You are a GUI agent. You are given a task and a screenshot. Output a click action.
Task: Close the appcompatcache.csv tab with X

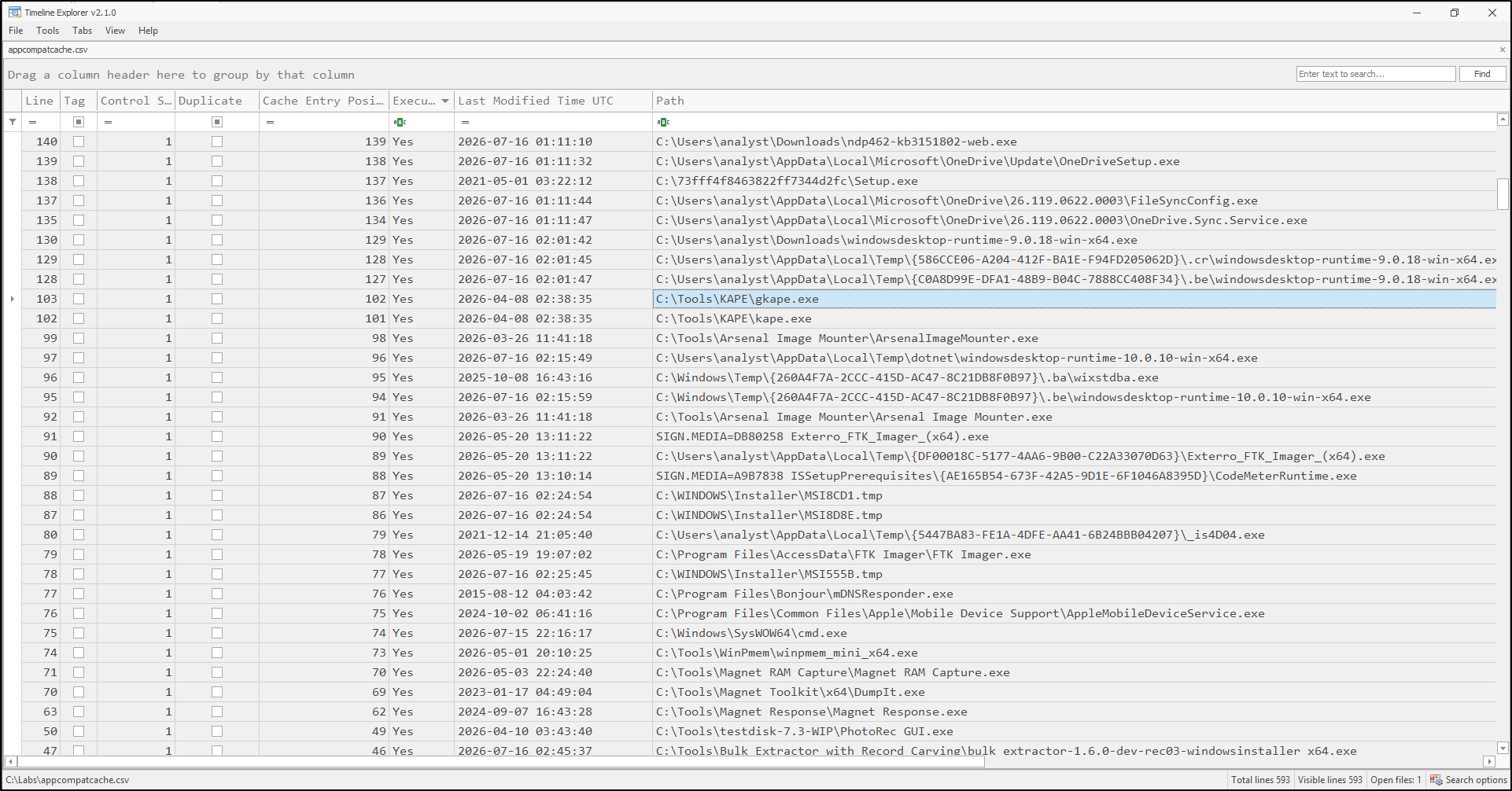point(1502,50)
